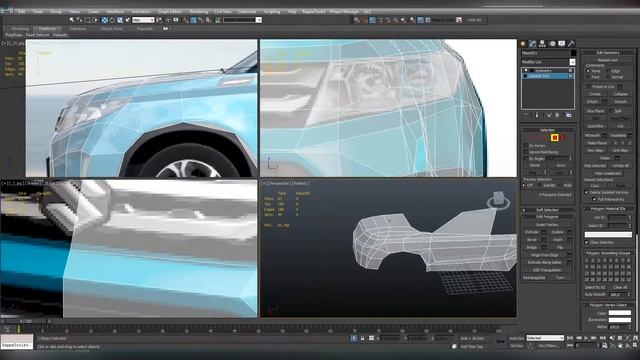This screenshot has height=360, width=640.
Task: Collapse the Polygon Smoothing Groups rollout
Action: (x=607, y=253)
